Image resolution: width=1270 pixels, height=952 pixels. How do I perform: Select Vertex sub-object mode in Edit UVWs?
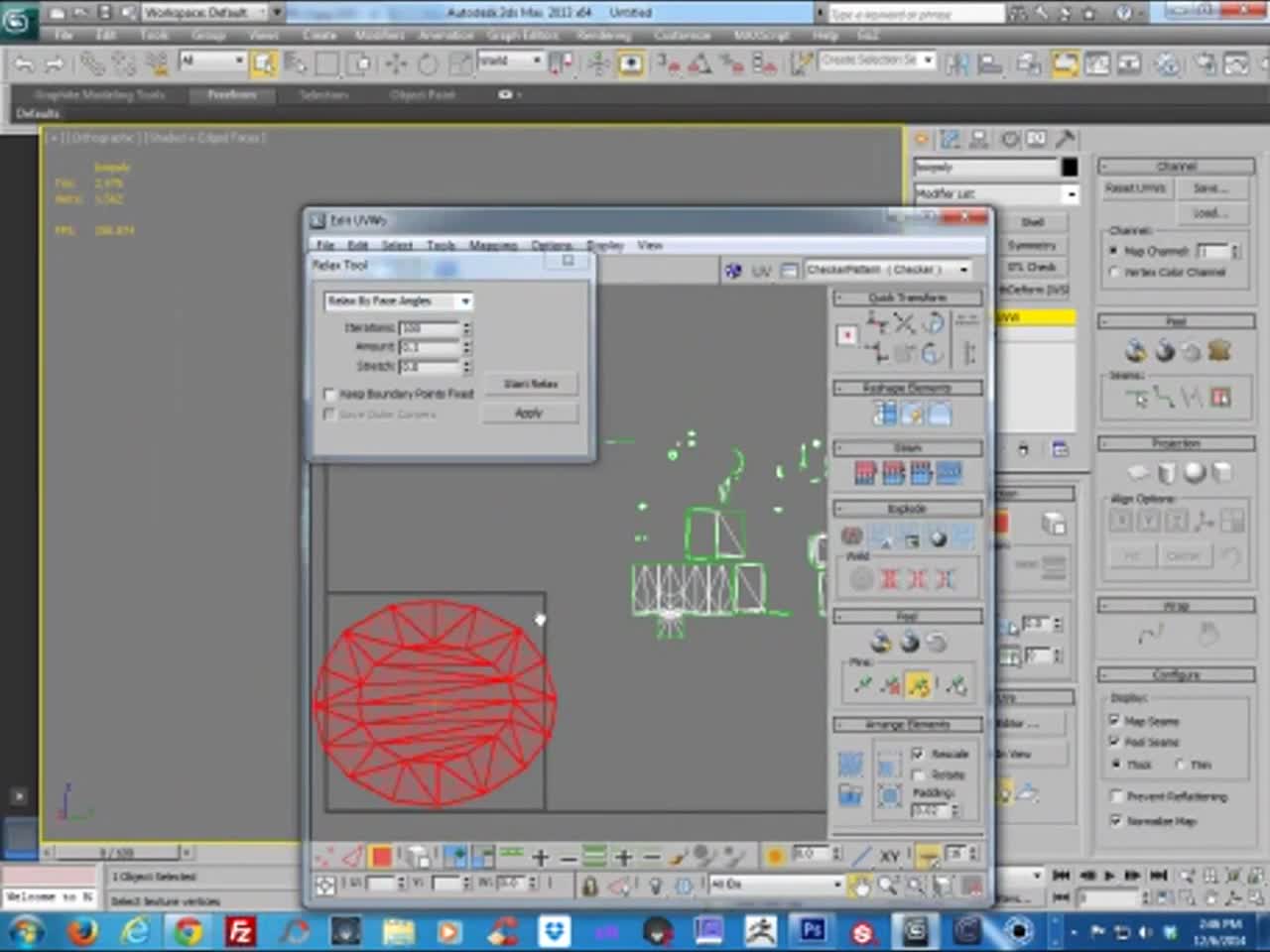click(x=324, y=855)
